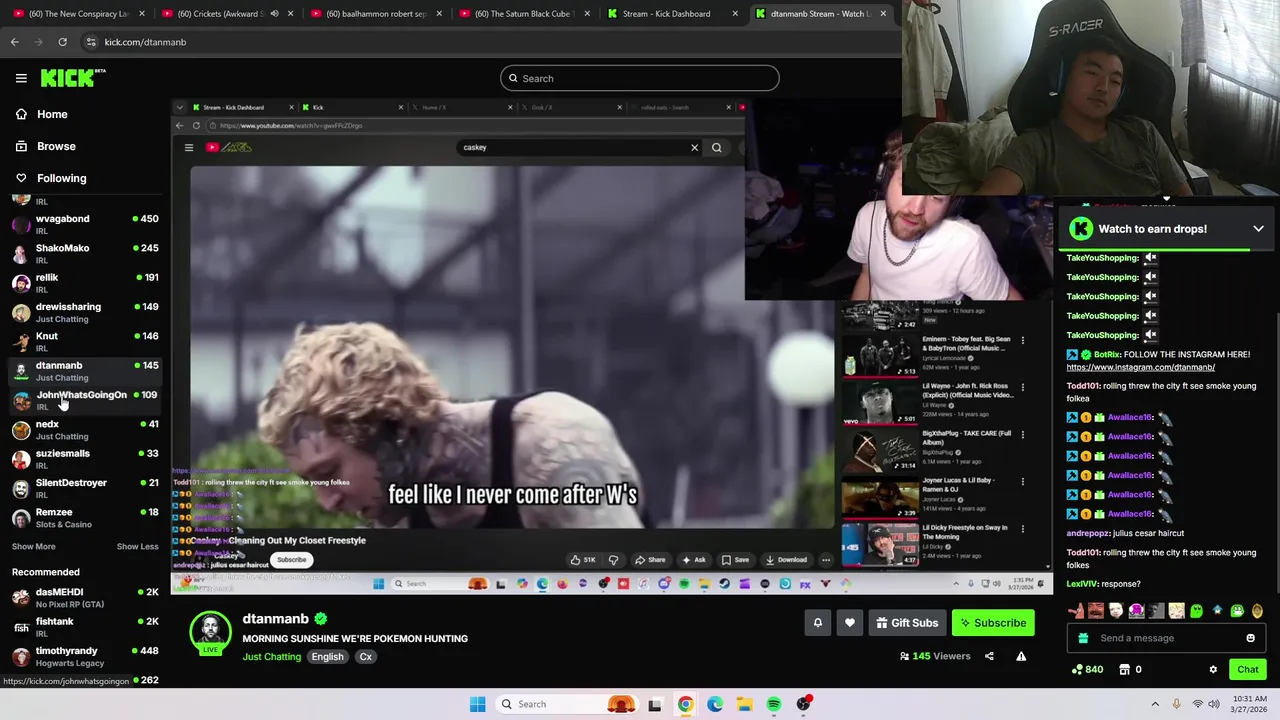Expand hidden system tray icons chevron
This screenshot has height=720, width=1280.
coord(1155,704)
